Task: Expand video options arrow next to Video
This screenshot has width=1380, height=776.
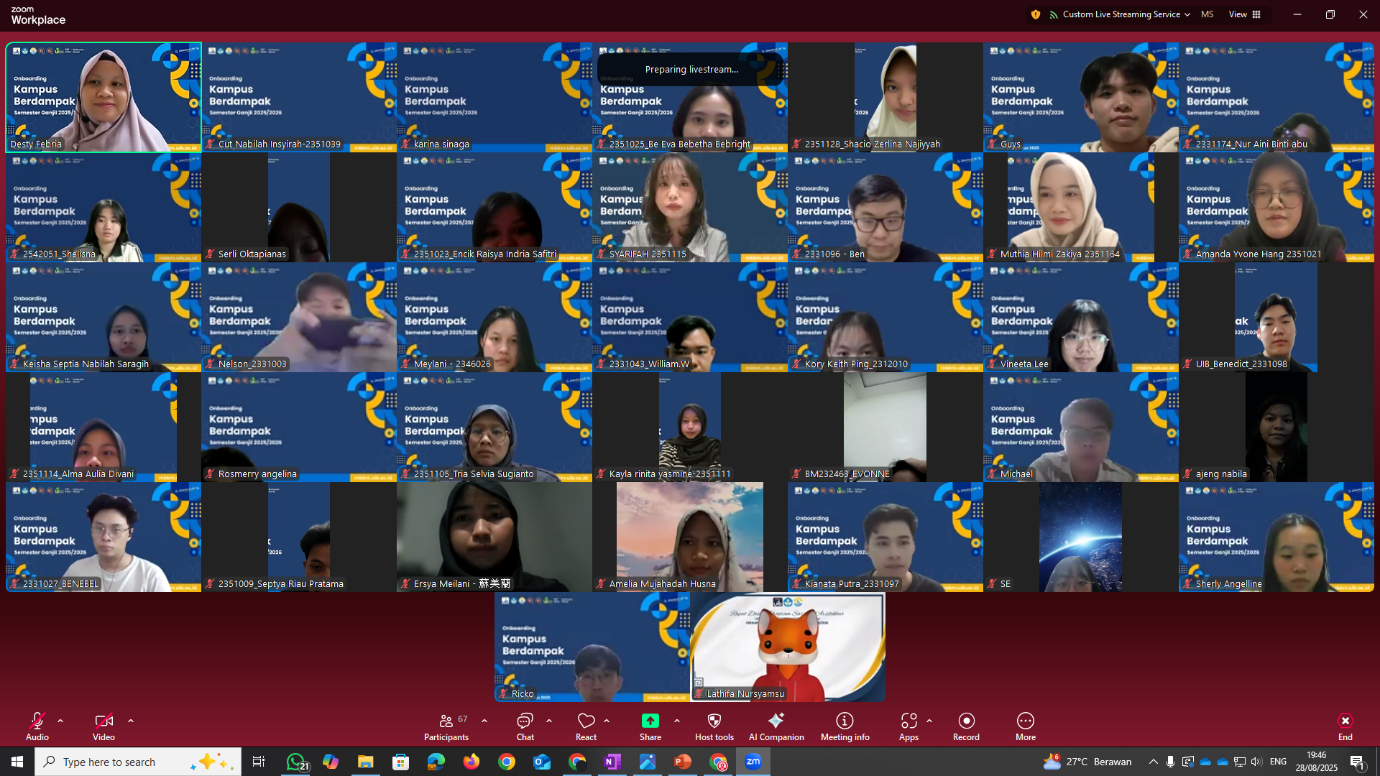Action: (130, 720)
